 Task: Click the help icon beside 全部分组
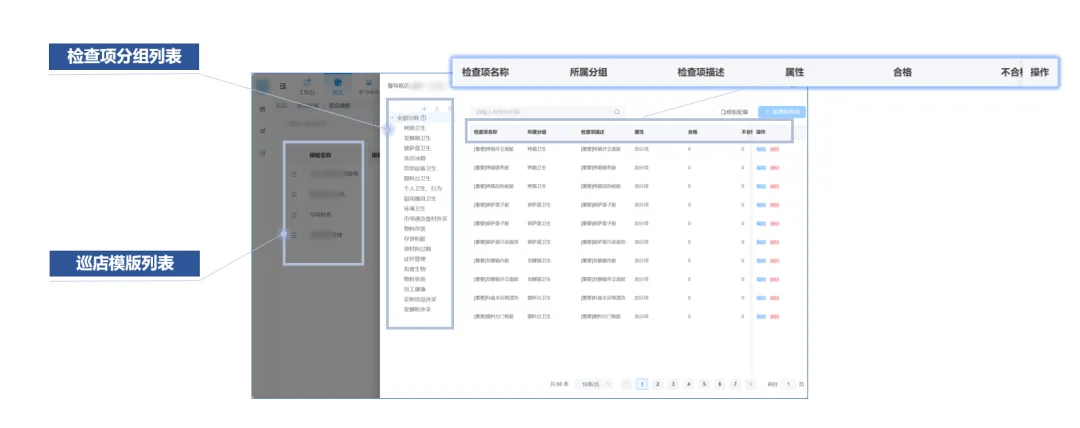(x=424, y=118)
